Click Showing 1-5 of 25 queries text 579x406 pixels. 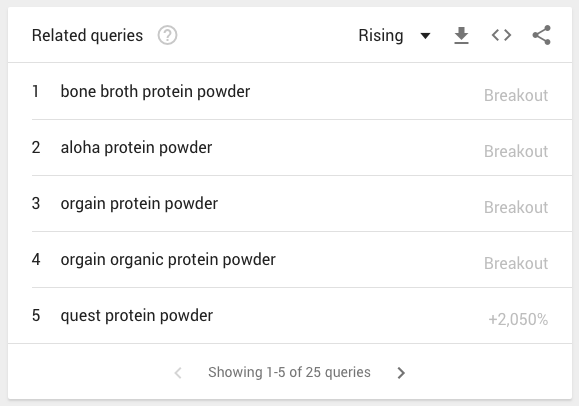click(289, 372)
